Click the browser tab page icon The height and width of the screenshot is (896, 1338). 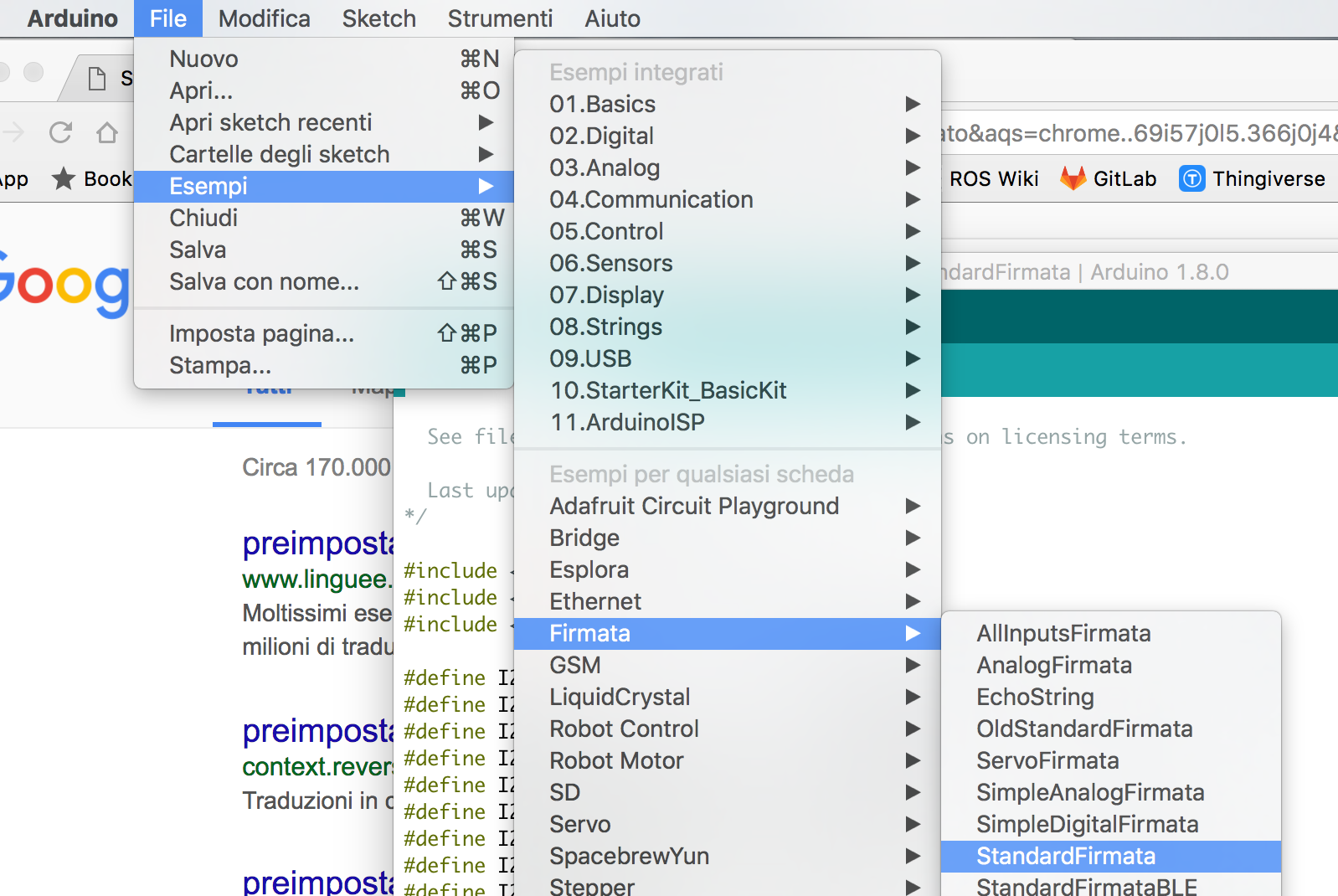point(97,79)
